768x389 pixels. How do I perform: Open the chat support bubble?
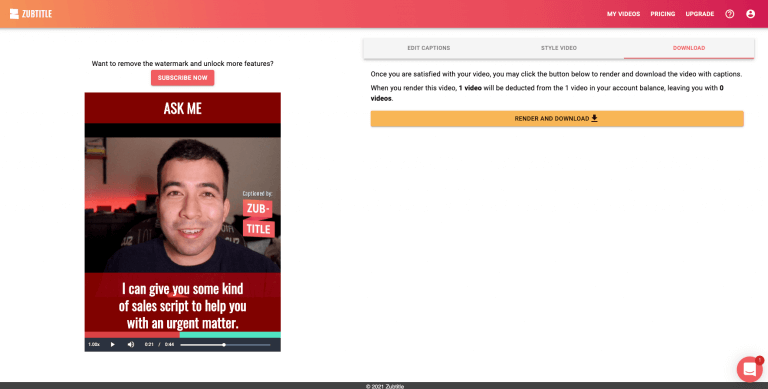(749, 369)
